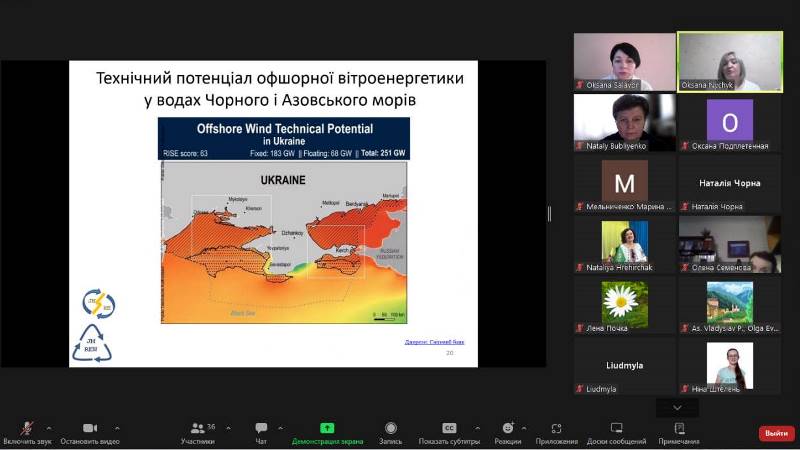Select Олена Семенова video tile
Screen dimensions: 800x450
click(x=730, y=244)
